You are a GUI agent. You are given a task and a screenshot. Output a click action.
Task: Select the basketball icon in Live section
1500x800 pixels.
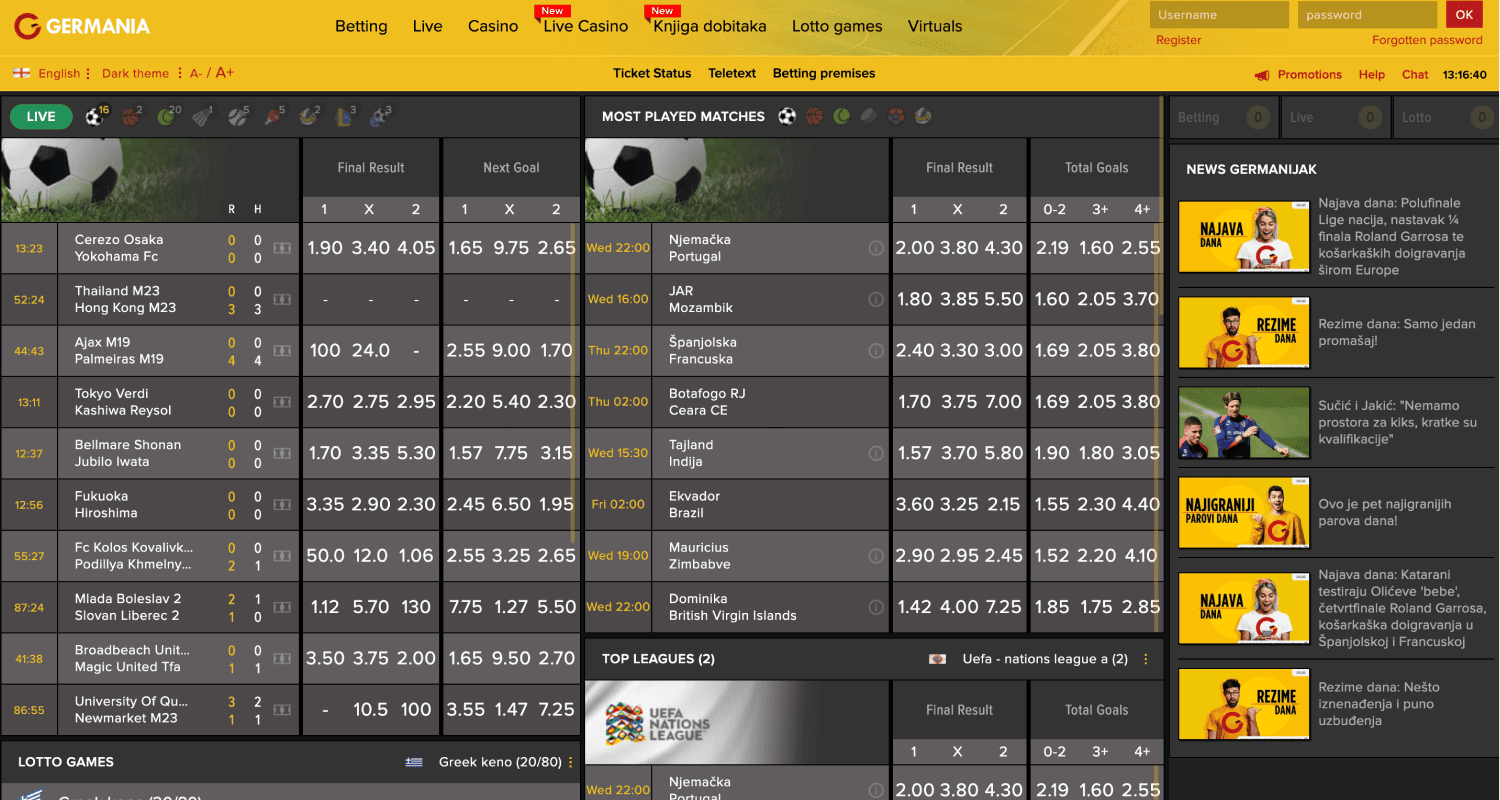point(131,117)
